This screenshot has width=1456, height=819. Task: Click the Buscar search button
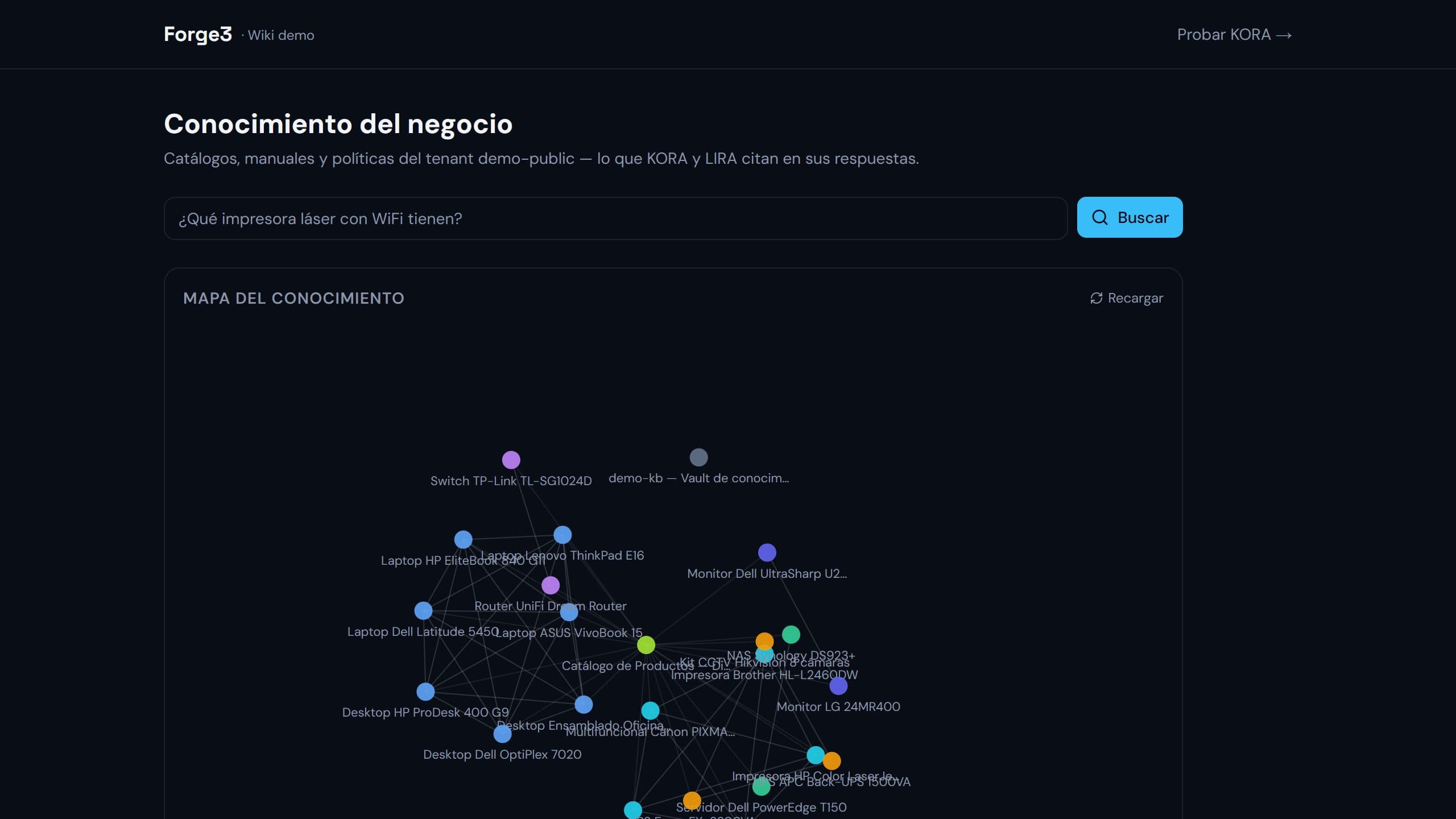1130,217
